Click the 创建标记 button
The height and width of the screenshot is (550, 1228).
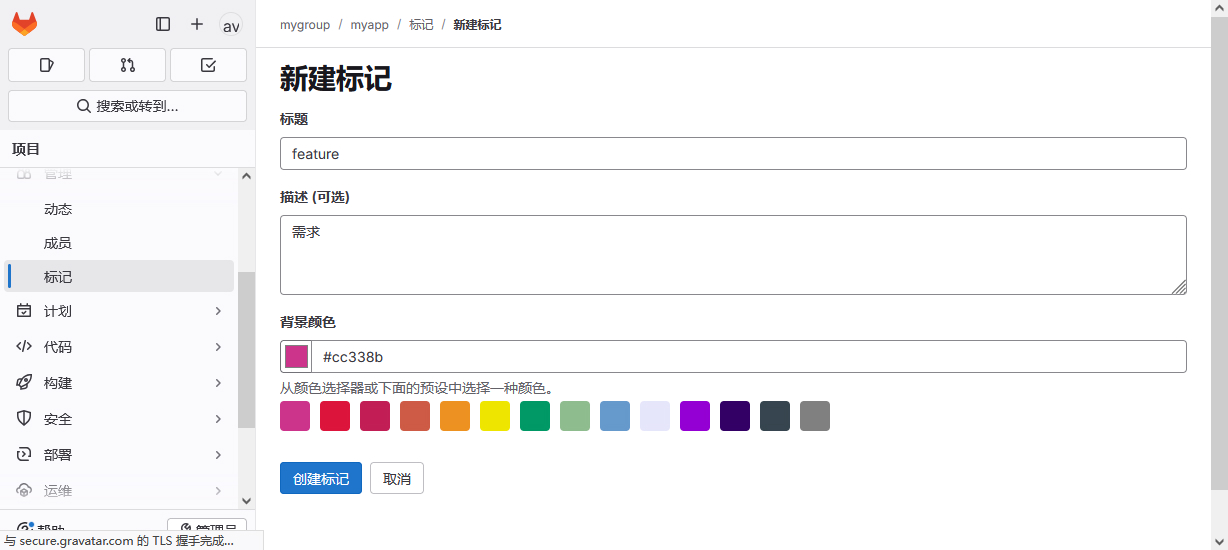320,479
